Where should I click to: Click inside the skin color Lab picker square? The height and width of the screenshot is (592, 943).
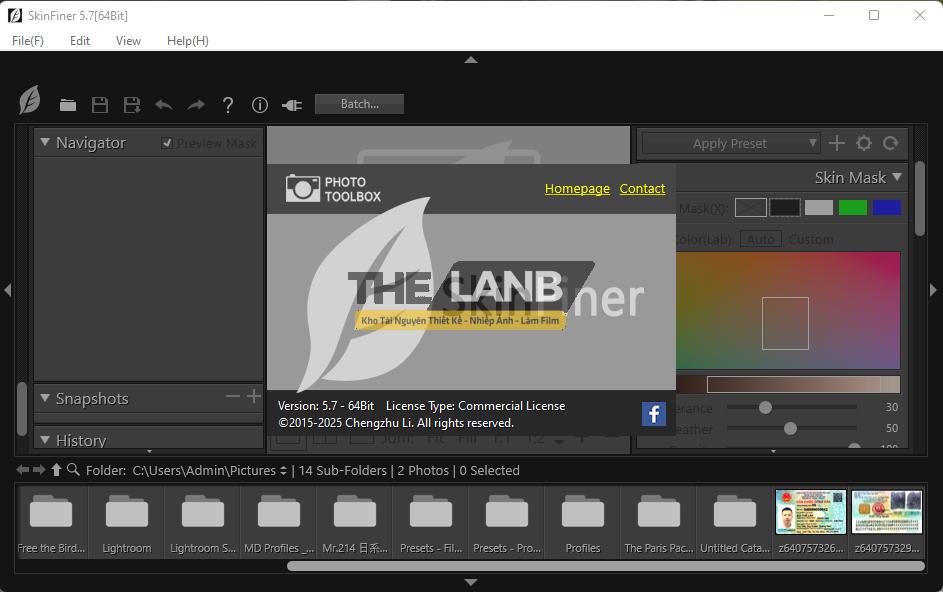pos(785,323)
